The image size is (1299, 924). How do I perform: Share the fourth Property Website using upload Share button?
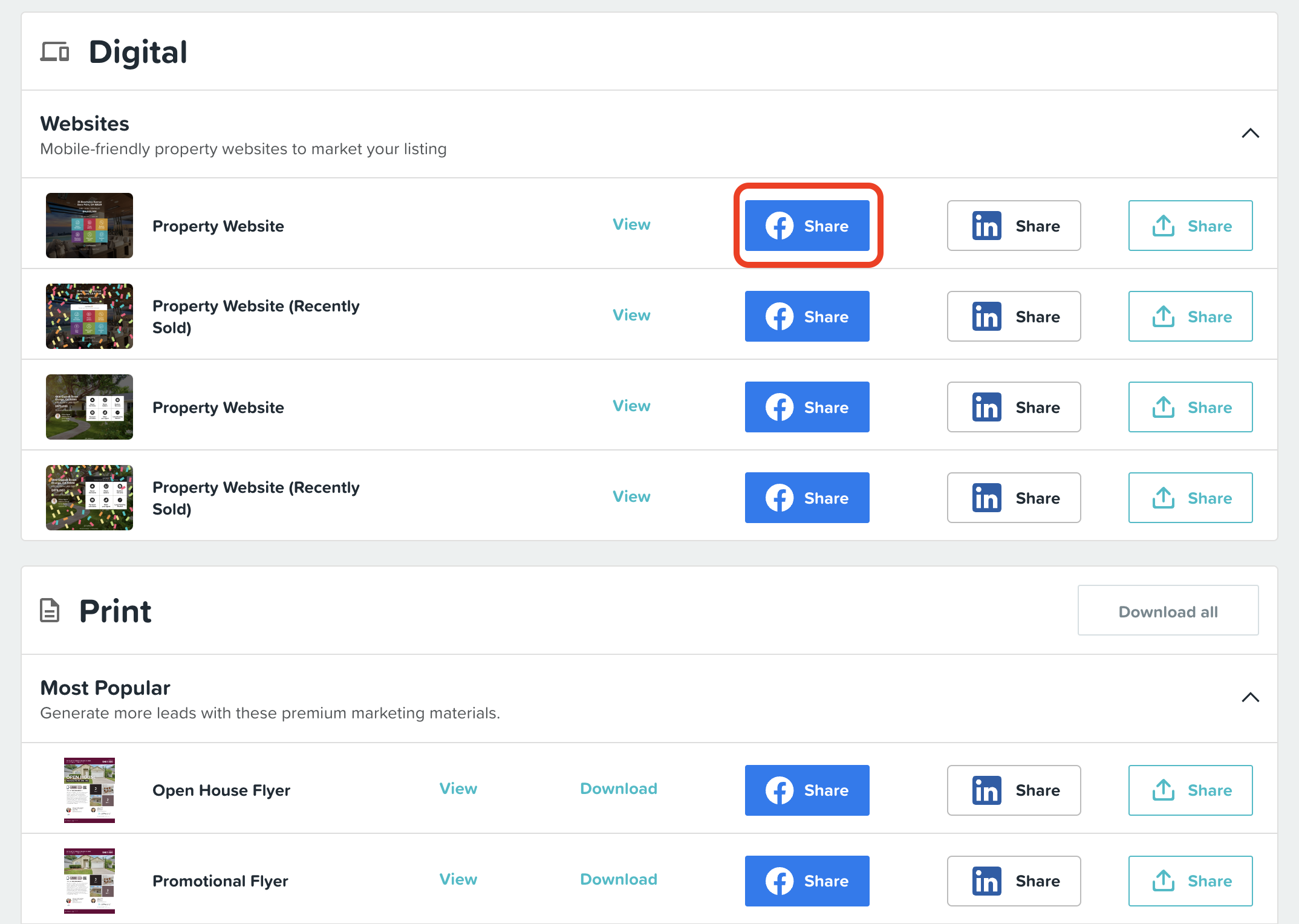pyautogui.click(x=1190, y=498)
